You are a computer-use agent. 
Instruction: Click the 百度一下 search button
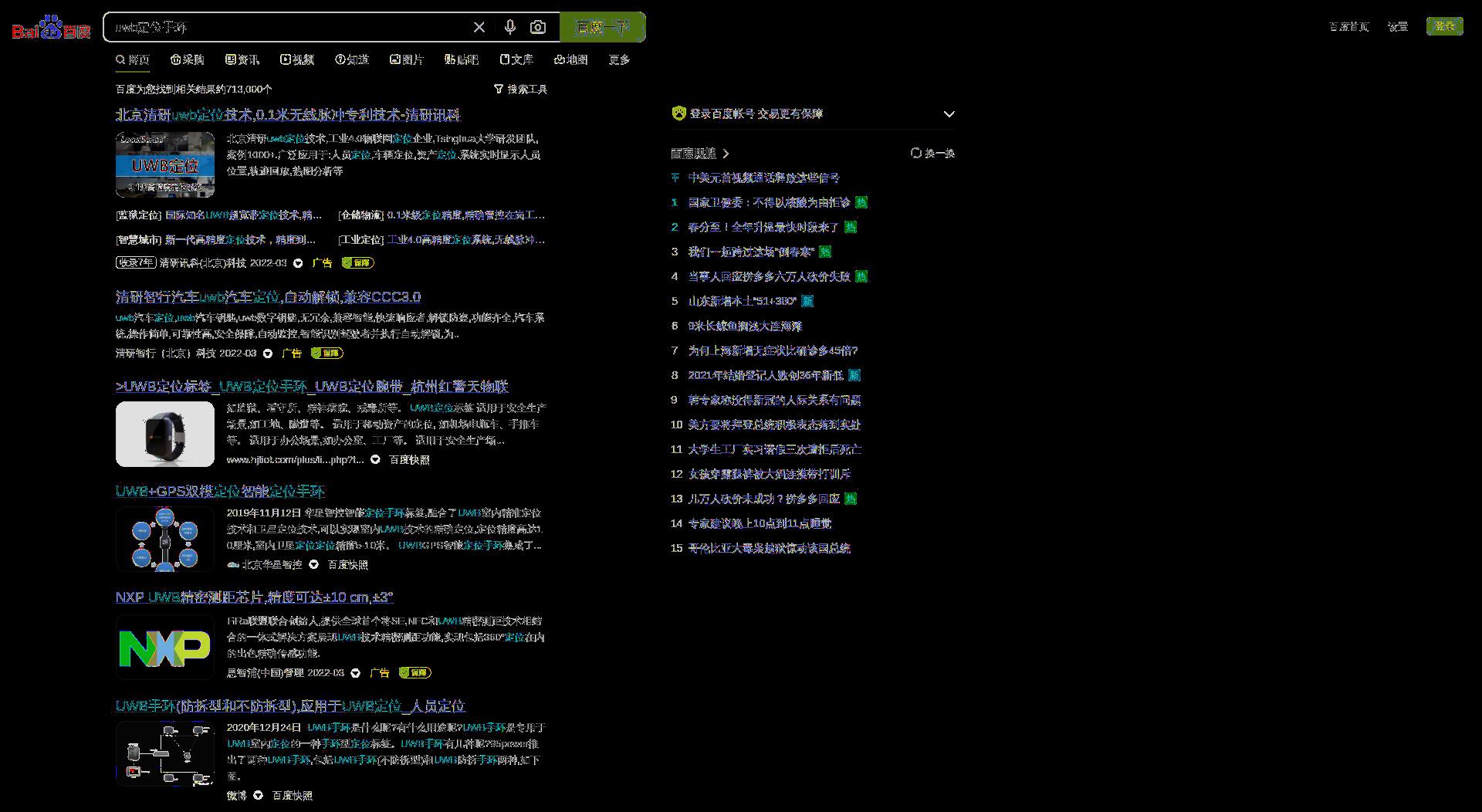pos(603,28)
